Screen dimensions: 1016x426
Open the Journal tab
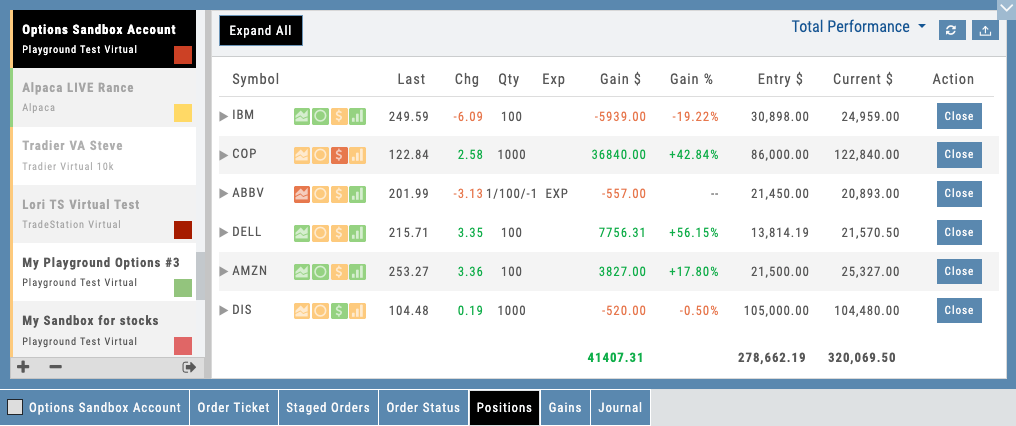620,408
